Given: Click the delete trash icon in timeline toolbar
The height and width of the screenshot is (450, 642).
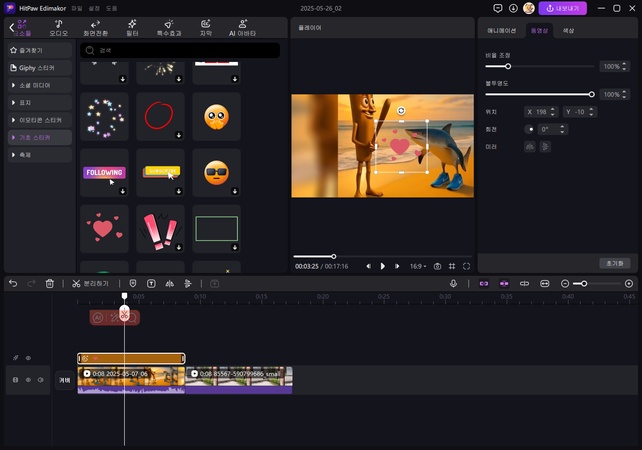Looking at the screenshot, I should 50,284.
